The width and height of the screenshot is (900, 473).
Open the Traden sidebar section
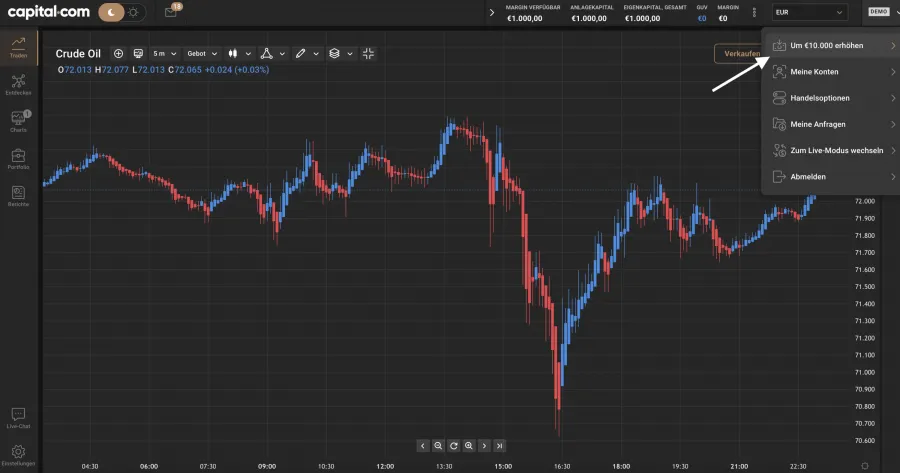pyautogui.click(x=18, y=47)
